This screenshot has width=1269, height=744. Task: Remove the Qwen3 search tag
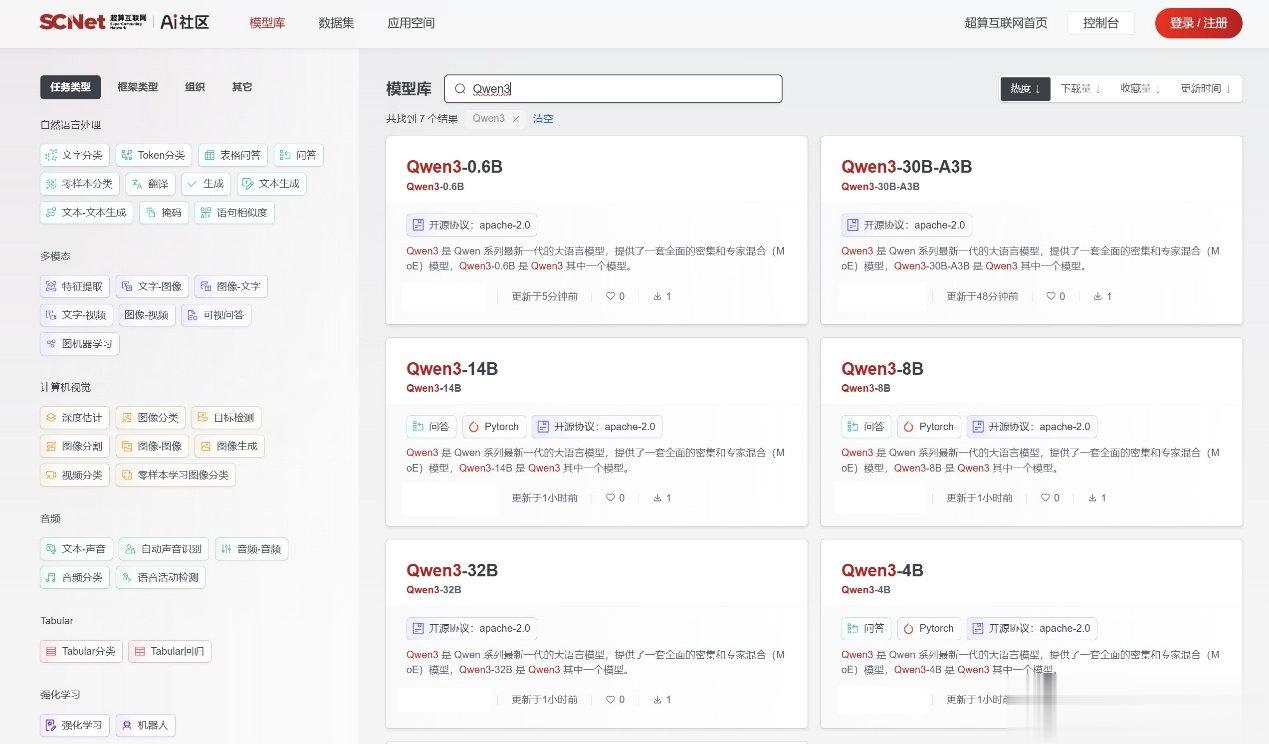[x=515, y=118]
